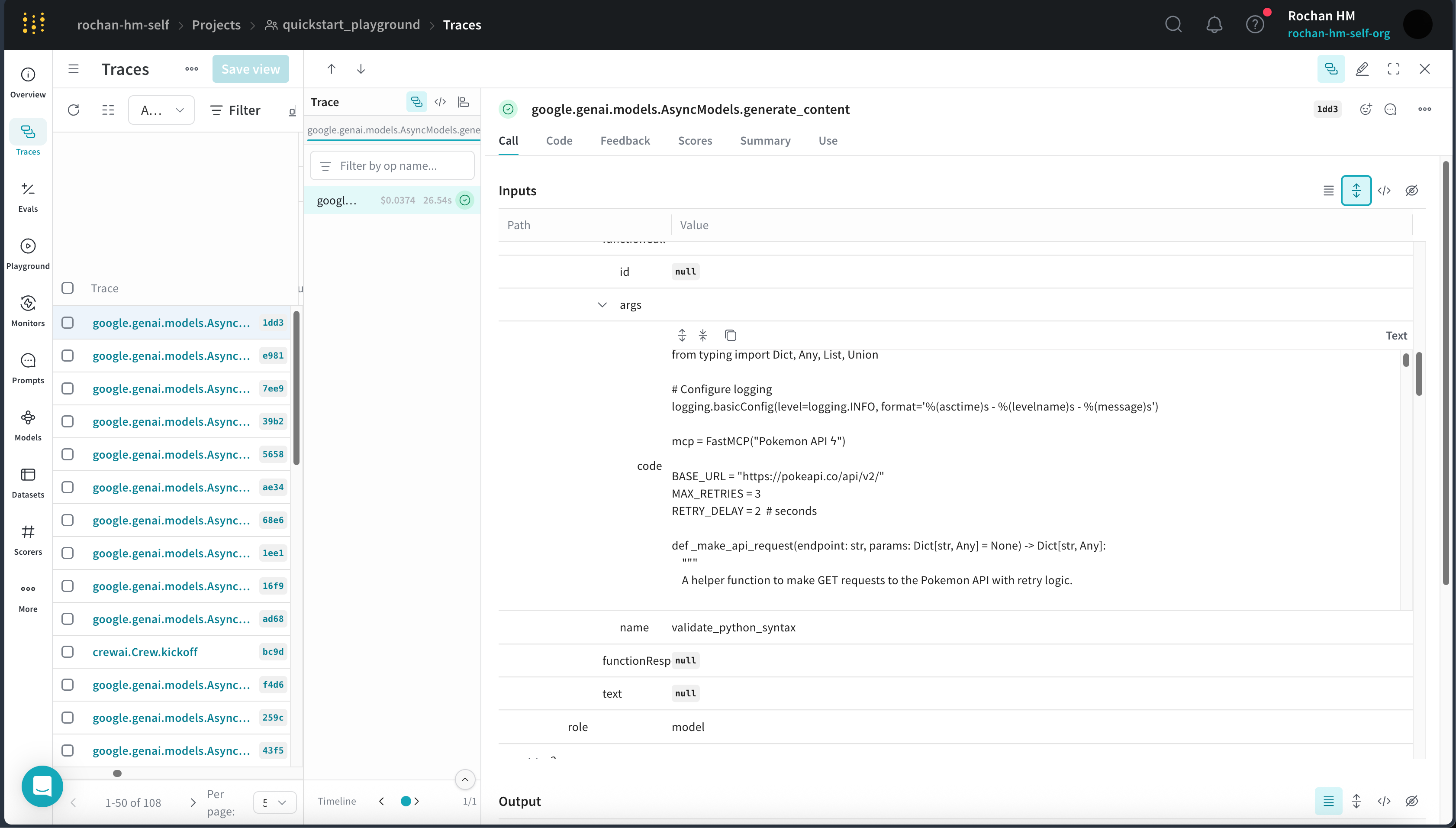The height and width of the screenshot is (828, 1456).
Task: Open the Summary tab
Action: [x=764, y=140]
